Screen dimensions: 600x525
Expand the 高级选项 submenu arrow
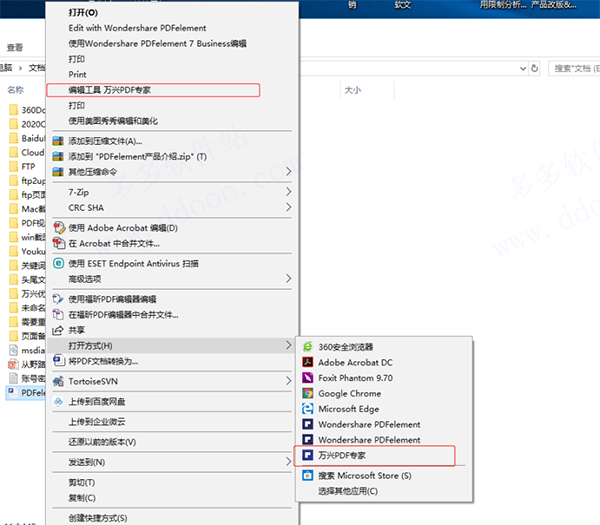point(289,279)
